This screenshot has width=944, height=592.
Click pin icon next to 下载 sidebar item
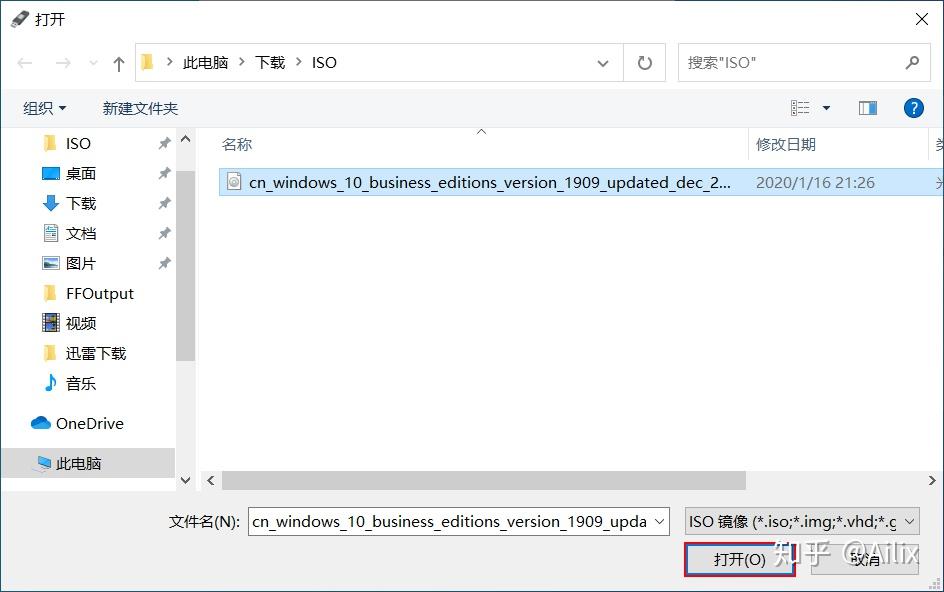click(x=164, y=204)
